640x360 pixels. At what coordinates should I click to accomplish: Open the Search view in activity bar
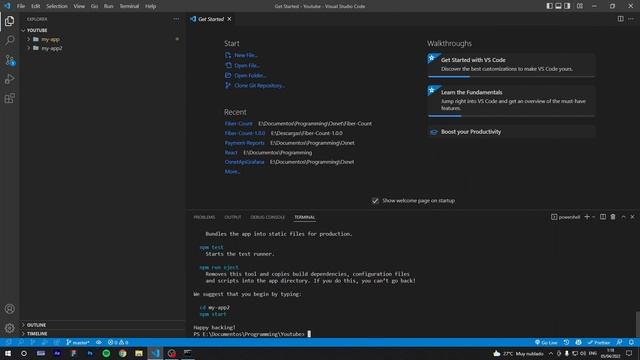pos(9,40)
